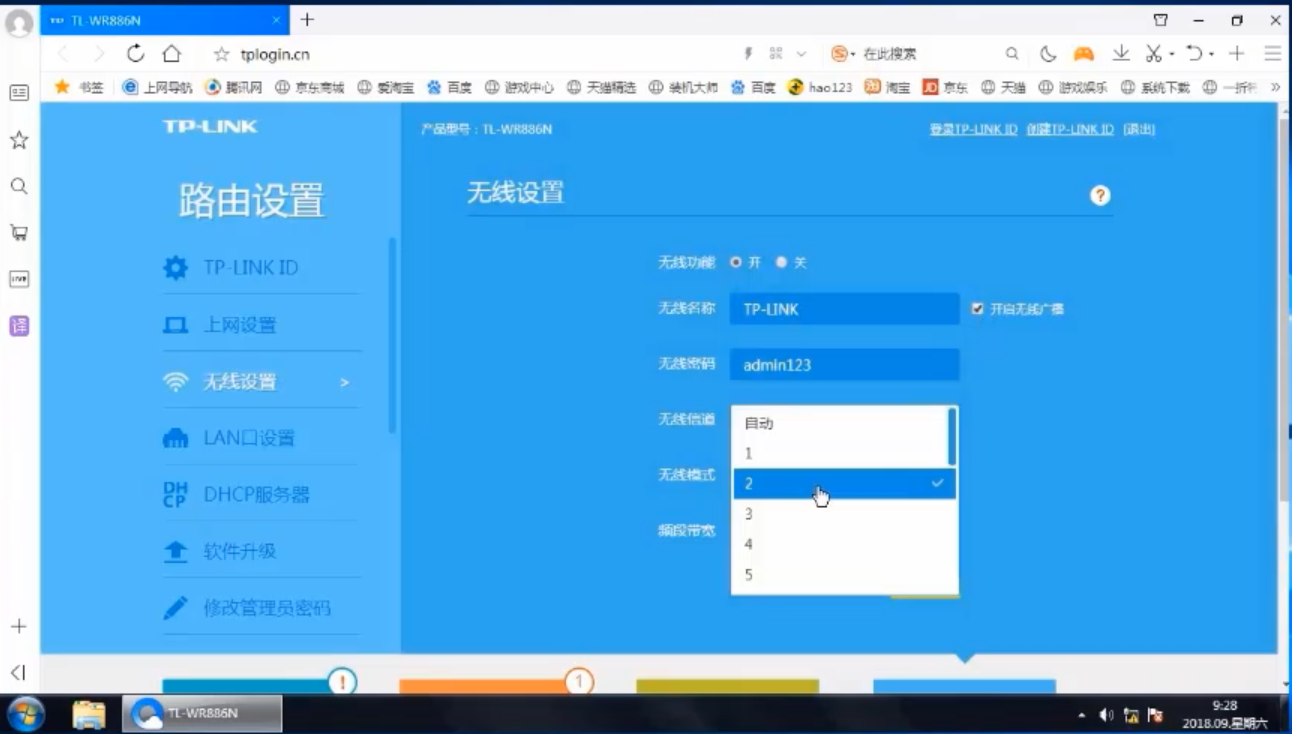Go to browser home page icon
Screen dimensions: 1292x734
tap(172, 54)
